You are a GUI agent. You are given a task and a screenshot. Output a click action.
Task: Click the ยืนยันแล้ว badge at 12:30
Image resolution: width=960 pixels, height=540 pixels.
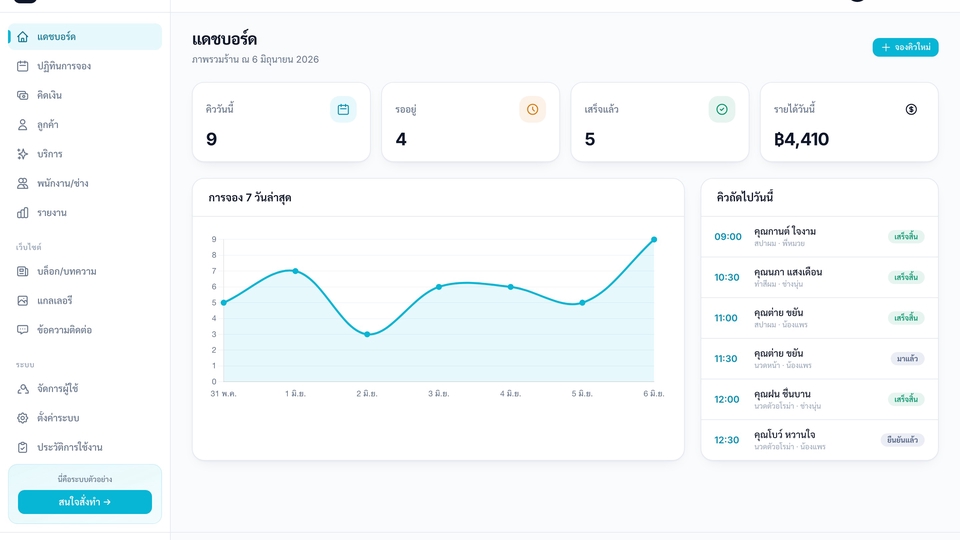click(x=902, y=440)
